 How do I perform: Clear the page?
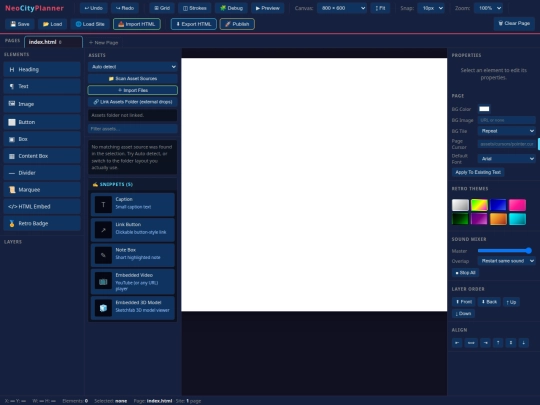point(514,23)
